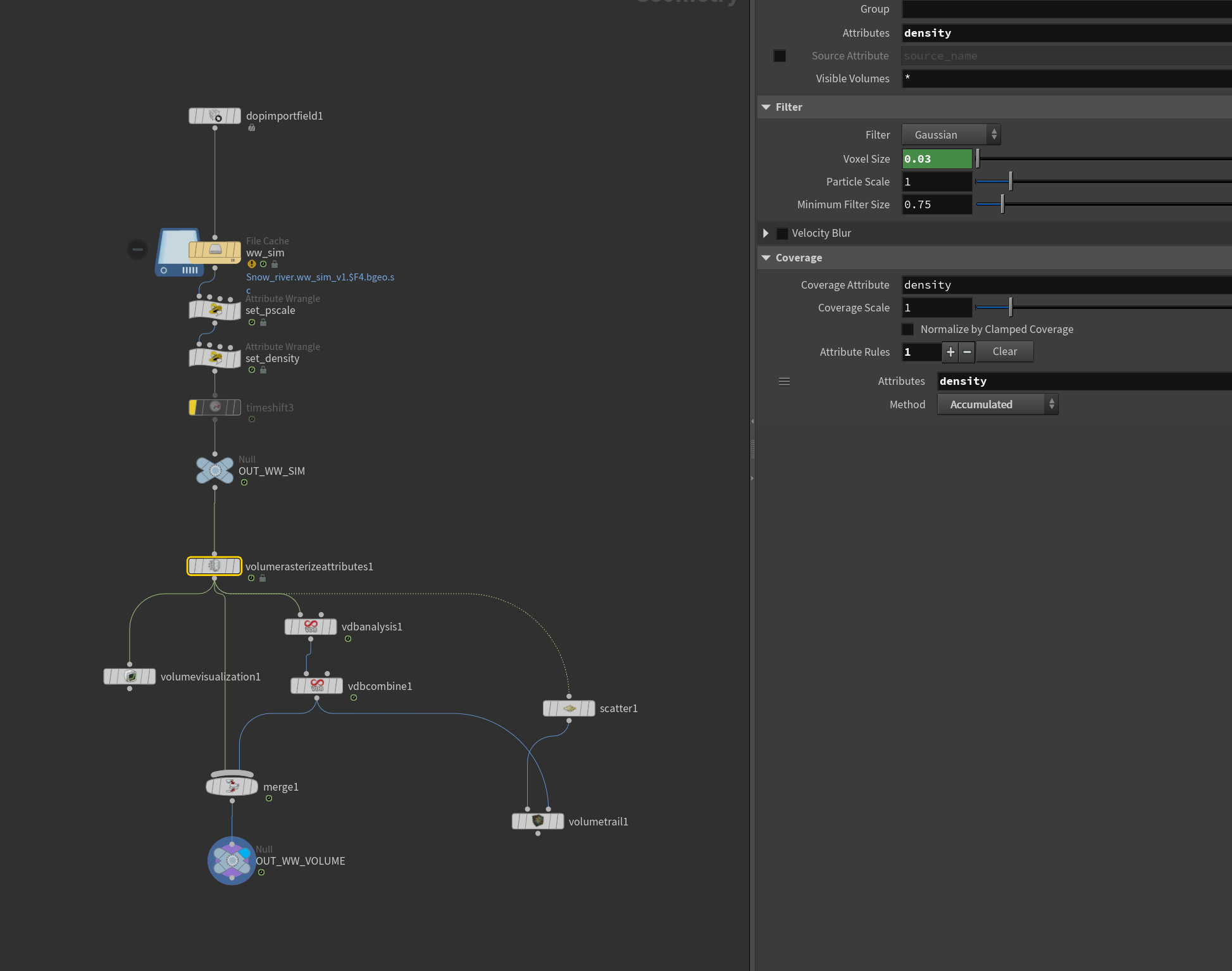
Task: Enable Normalize by Clamped Coverage
Action: pos(907,329)
